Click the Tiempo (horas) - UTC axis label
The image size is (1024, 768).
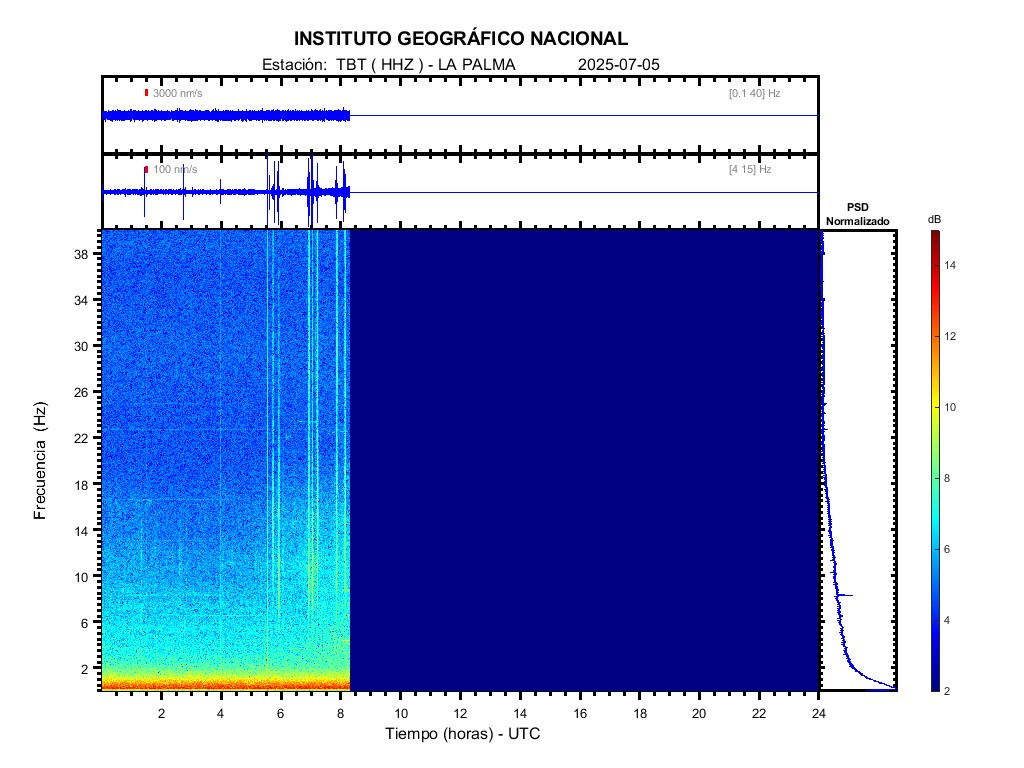[462, 734]
